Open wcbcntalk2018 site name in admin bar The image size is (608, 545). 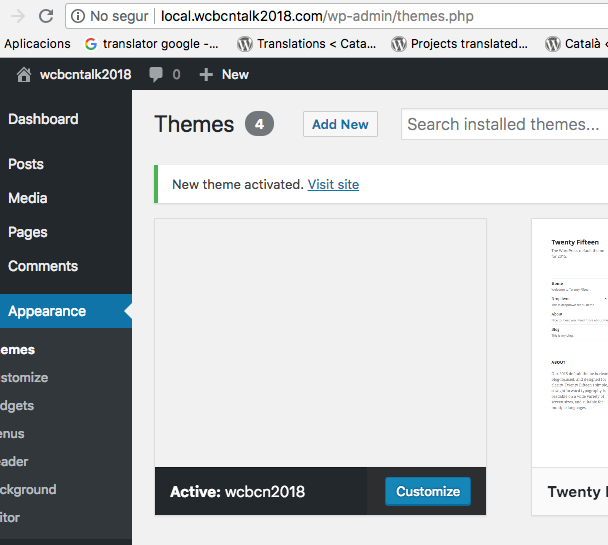point(85,74)
